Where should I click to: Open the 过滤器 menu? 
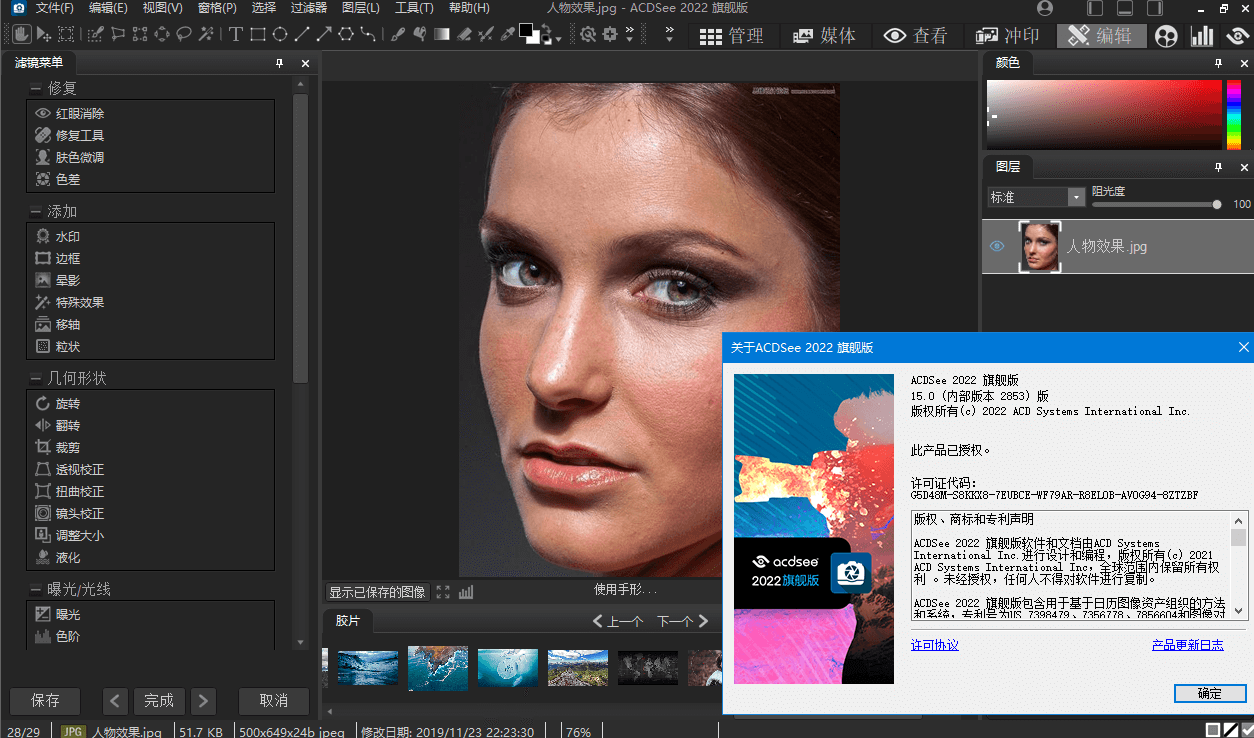tap(309, 8)
